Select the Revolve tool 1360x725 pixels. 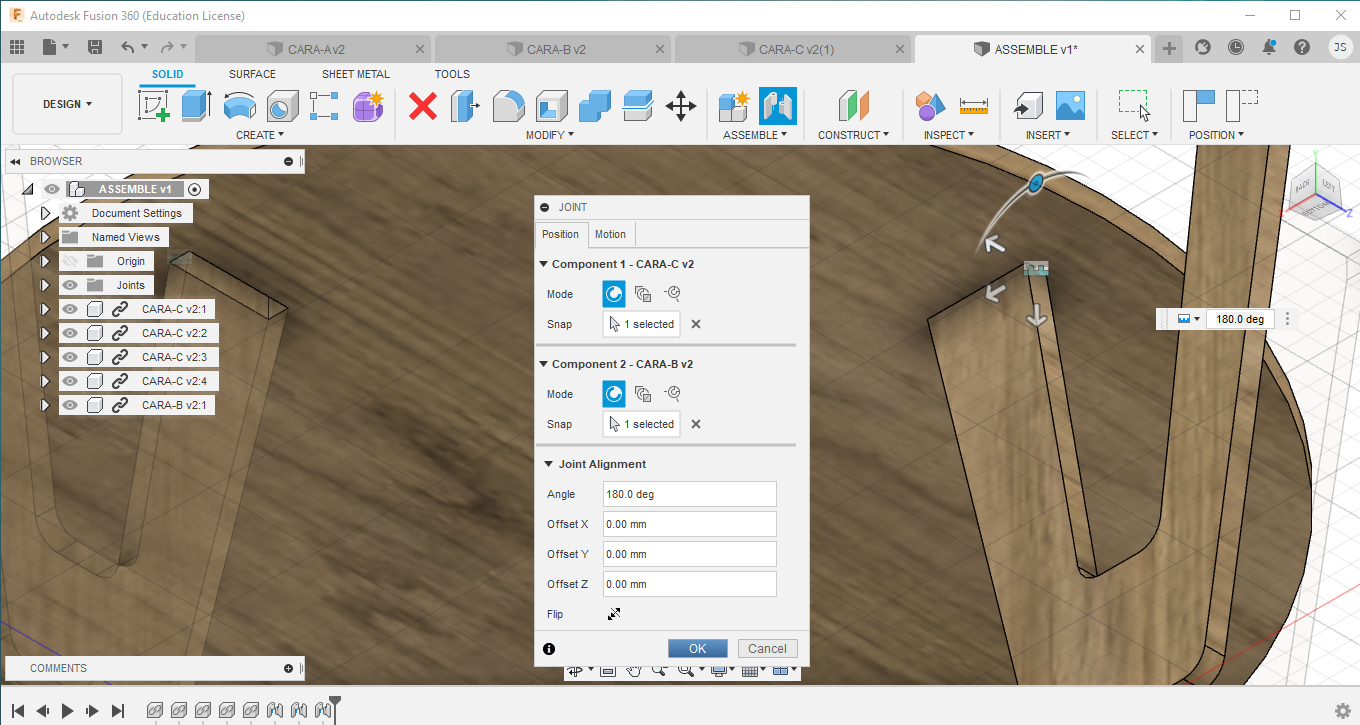tap(239, 105)
